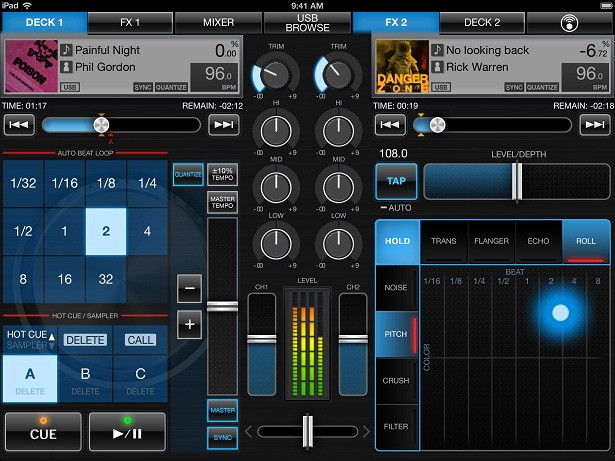Open the Mixer tab
This screenshot has width=615, height=461.
[x=219, y=22]
